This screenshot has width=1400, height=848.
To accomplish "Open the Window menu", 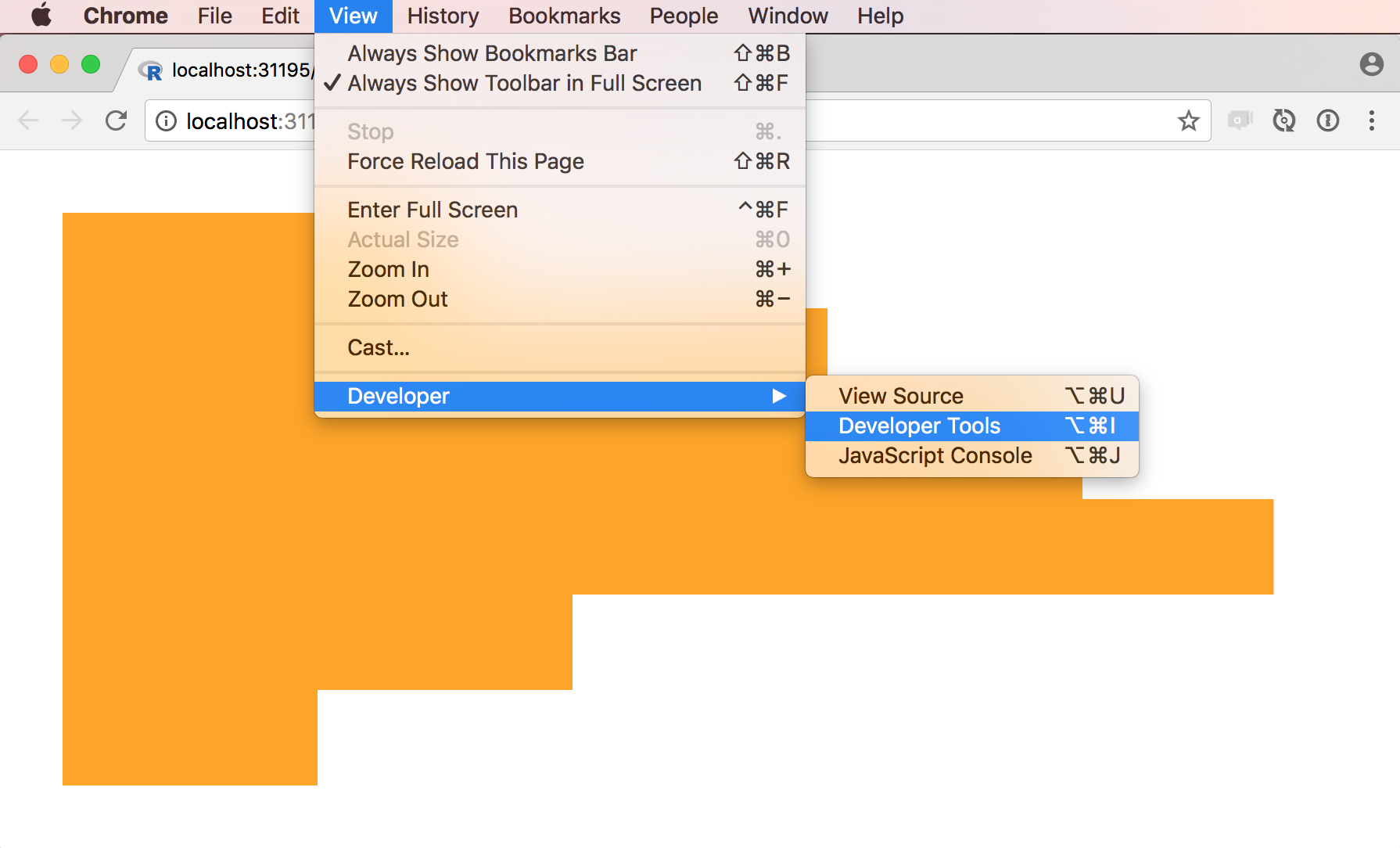I will click(788, 16).
